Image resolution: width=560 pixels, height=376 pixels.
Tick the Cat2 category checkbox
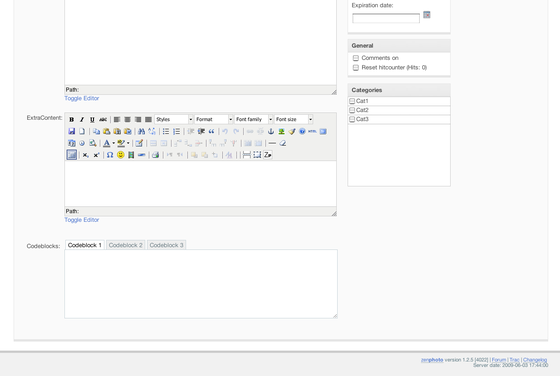click(x=352, y=110)
